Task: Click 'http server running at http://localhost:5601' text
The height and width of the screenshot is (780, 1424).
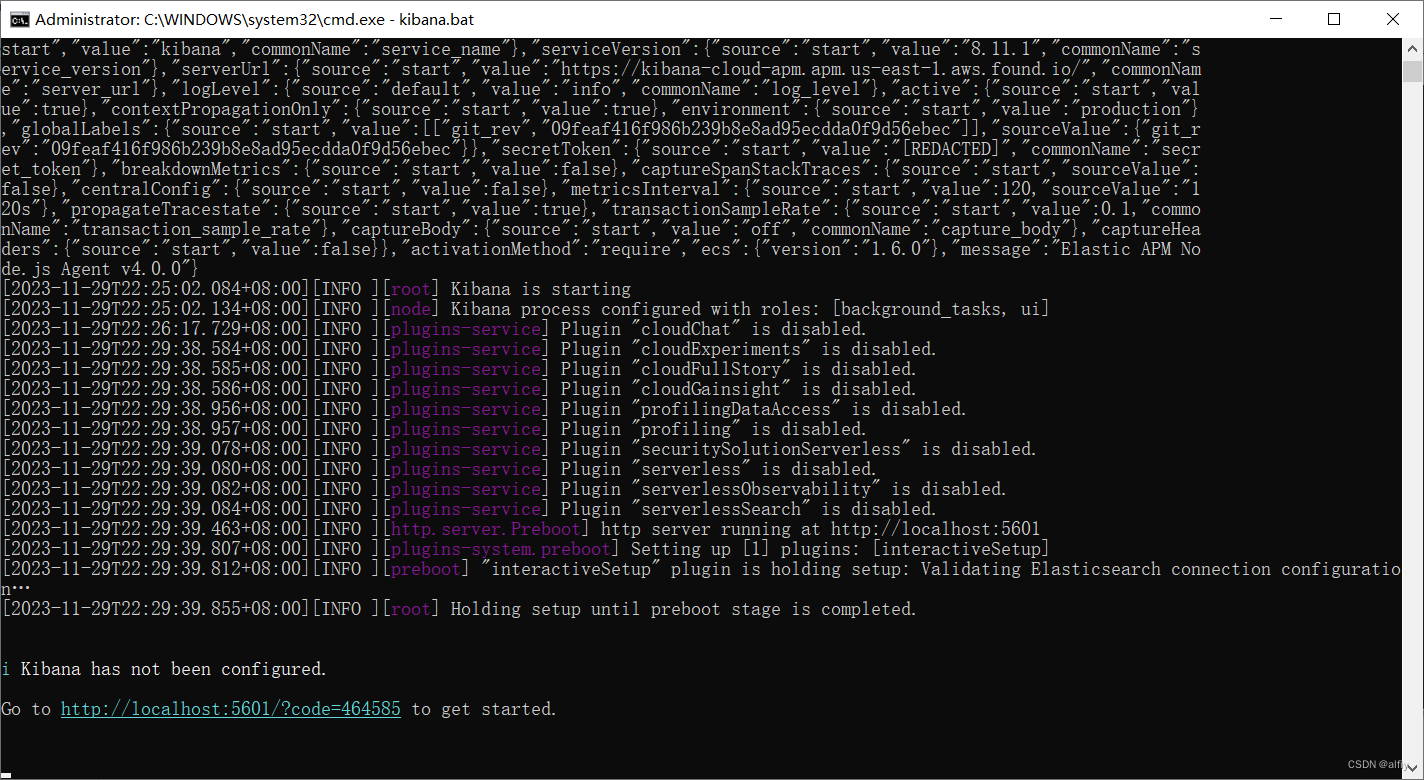Action: (821, 529)
